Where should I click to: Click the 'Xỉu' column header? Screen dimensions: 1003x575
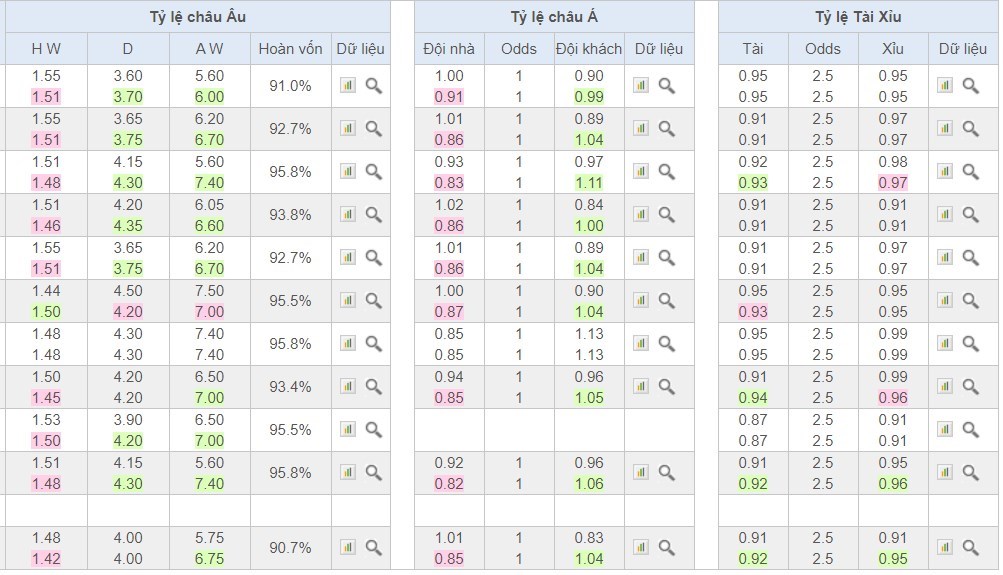pyautogui.click(x=893, y=49)
